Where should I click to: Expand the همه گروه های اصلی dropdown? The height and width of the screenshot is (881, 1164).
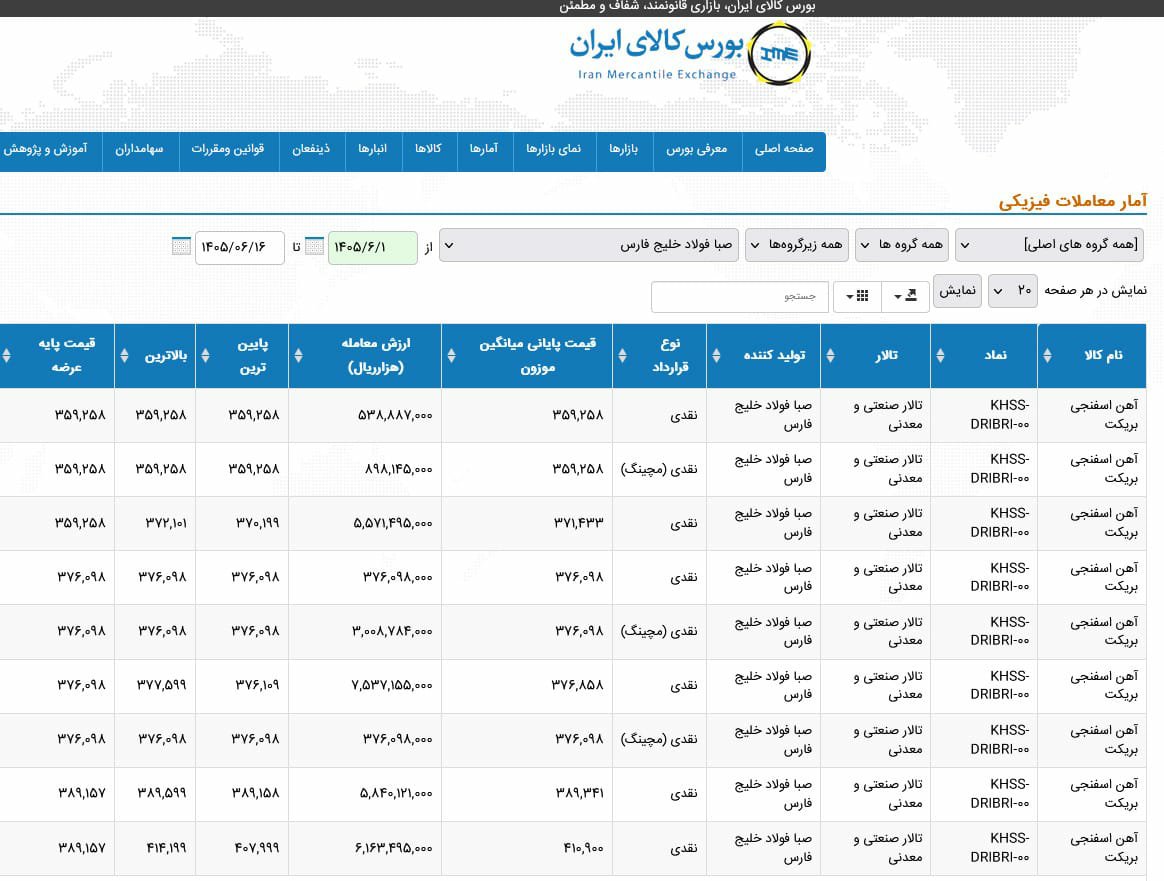(x=1049, y=245)
